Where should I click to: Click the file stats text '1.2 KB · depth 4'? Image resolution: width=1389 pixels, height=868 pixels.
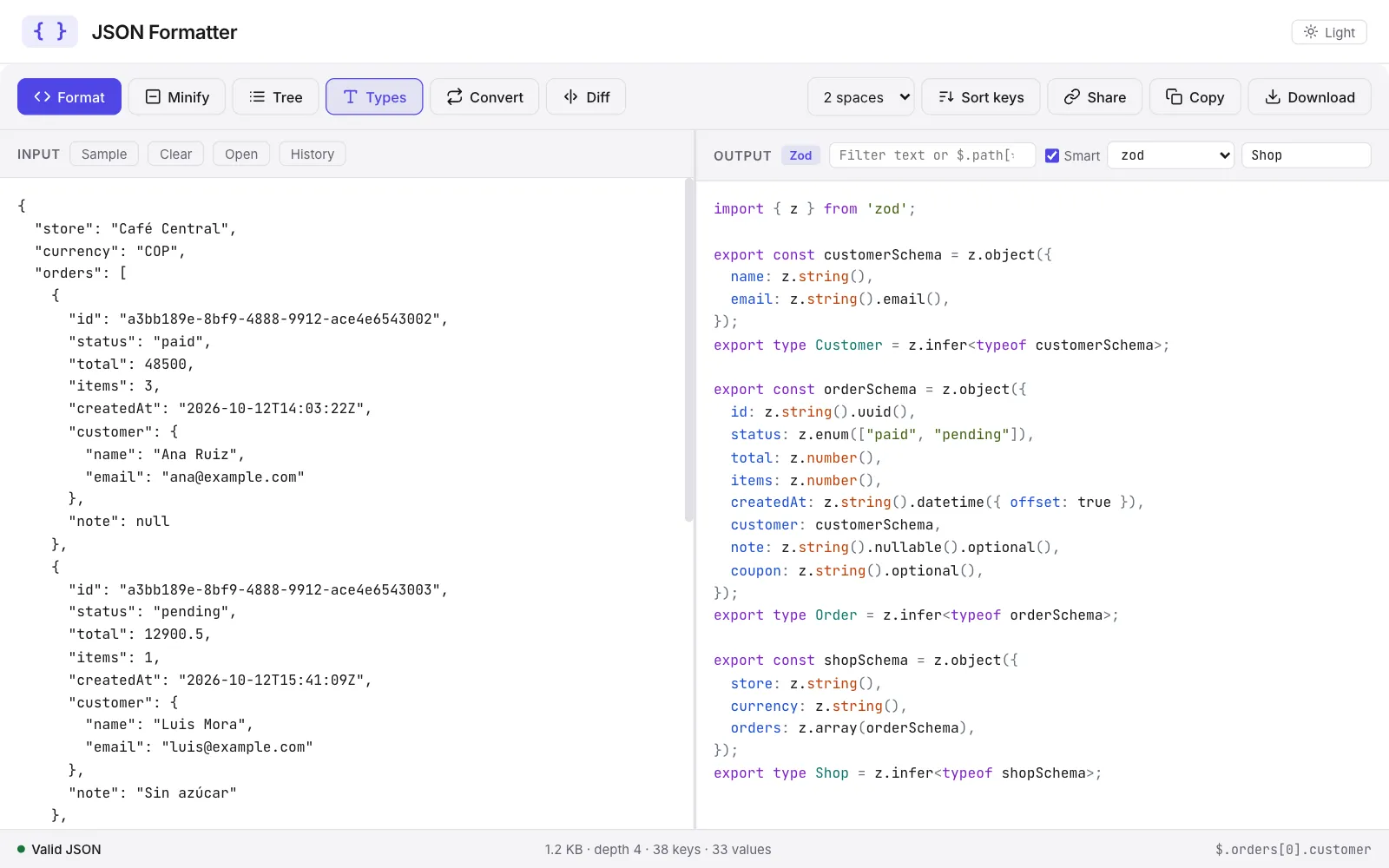(593, 849)
